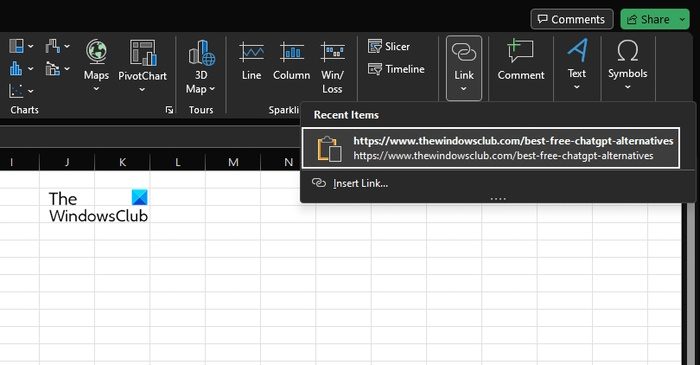Expand the waterfall chart dropdown arrow
The height and width of the screenshot is (365, 700).
point(67,46)
